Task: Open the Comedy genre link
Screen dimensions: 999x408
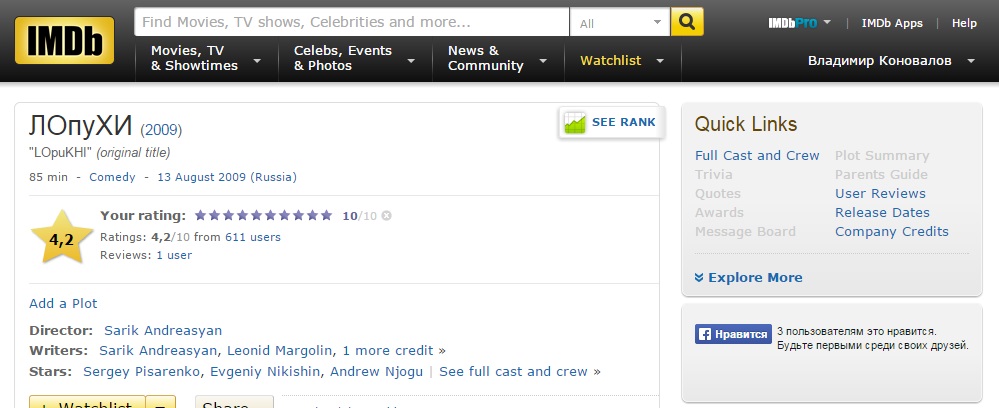Action: click(112, 177)
